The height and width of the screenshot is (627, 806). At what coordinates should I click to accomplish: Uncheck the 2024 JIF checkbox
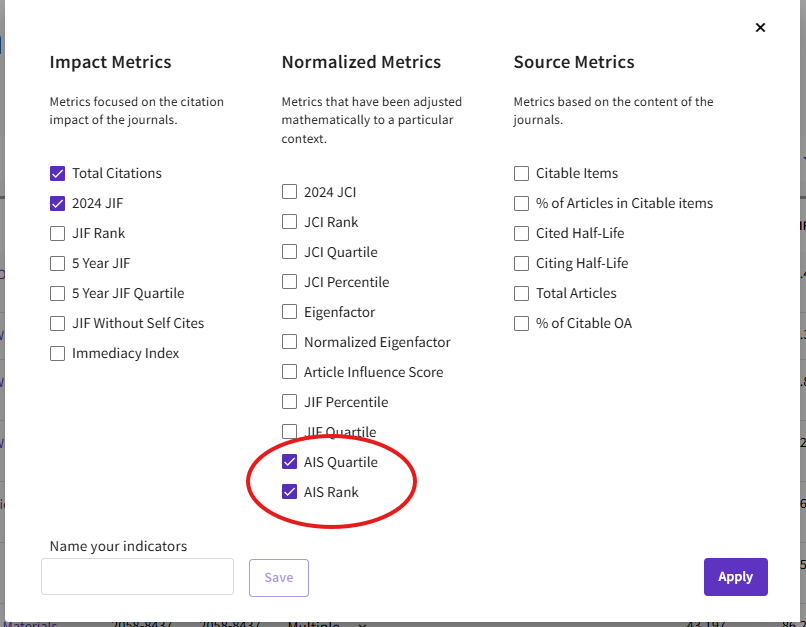[58, 203]
